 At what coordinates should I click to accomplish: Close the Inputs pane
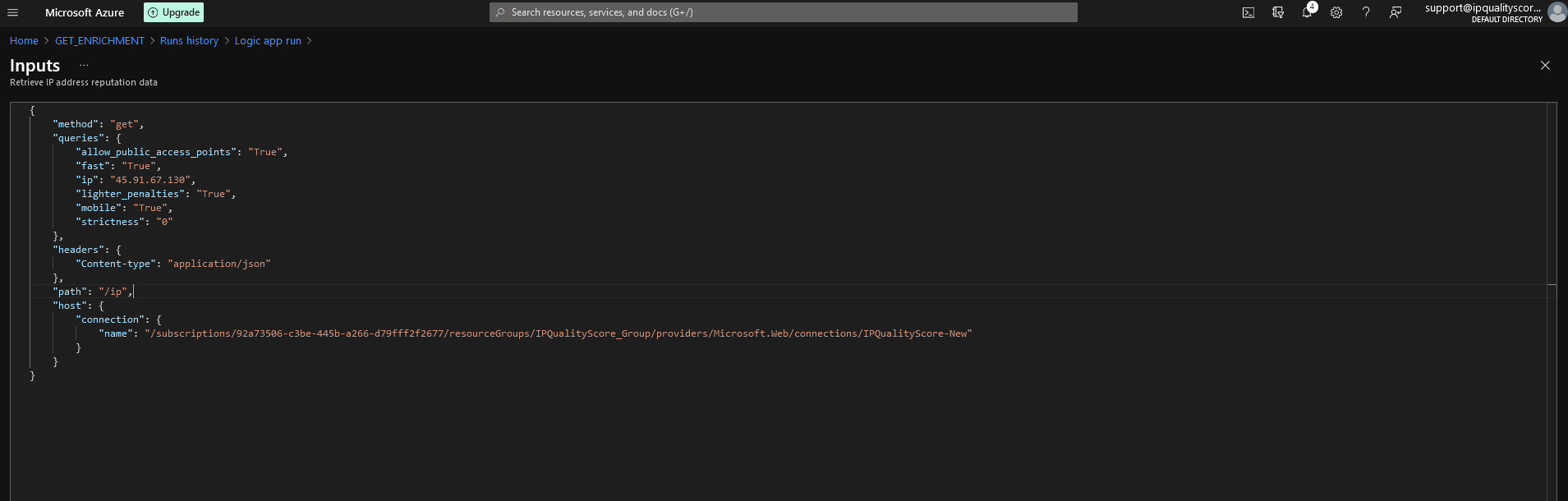point(1545,65)
